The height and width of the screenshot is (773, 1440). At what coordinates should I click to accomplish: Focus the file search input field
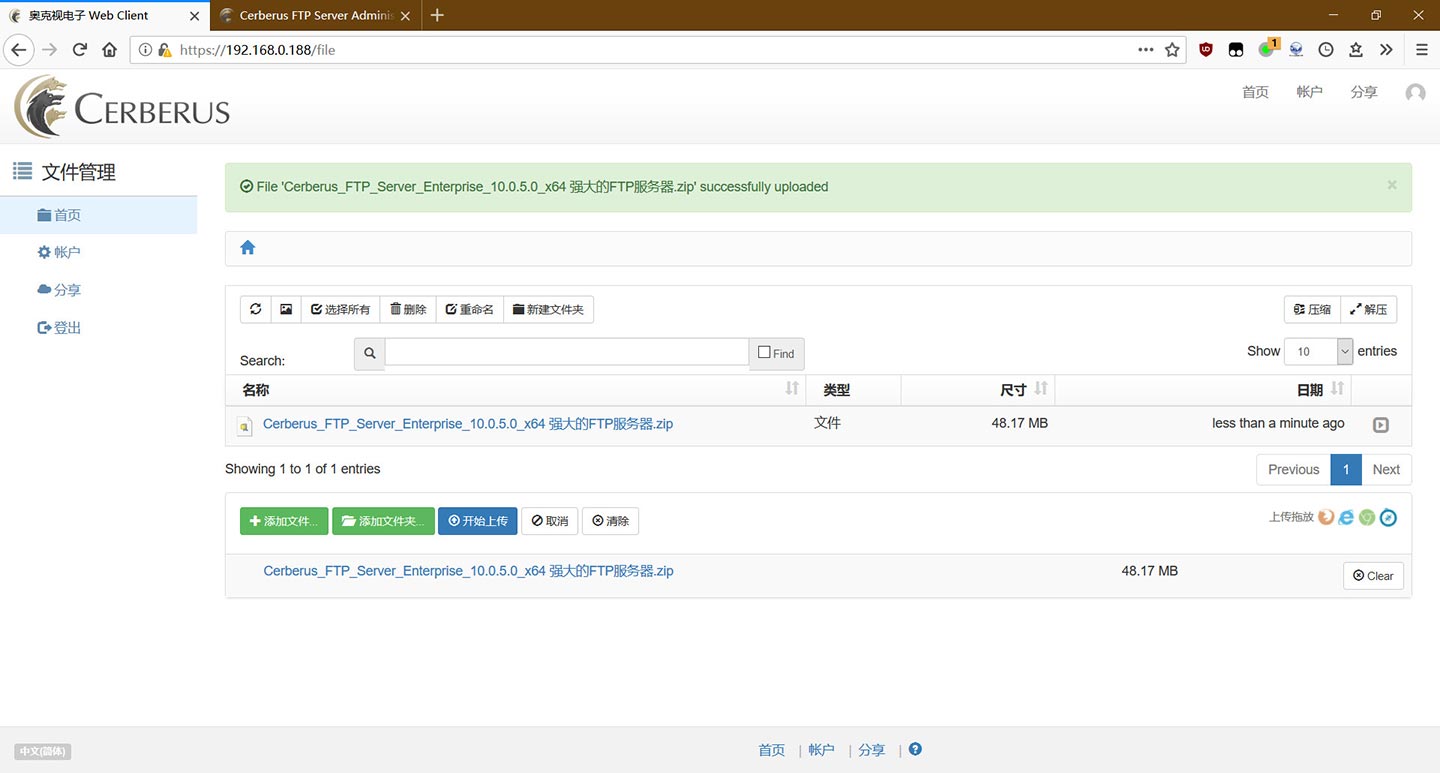pyautogui.click(x=567, y=352)
